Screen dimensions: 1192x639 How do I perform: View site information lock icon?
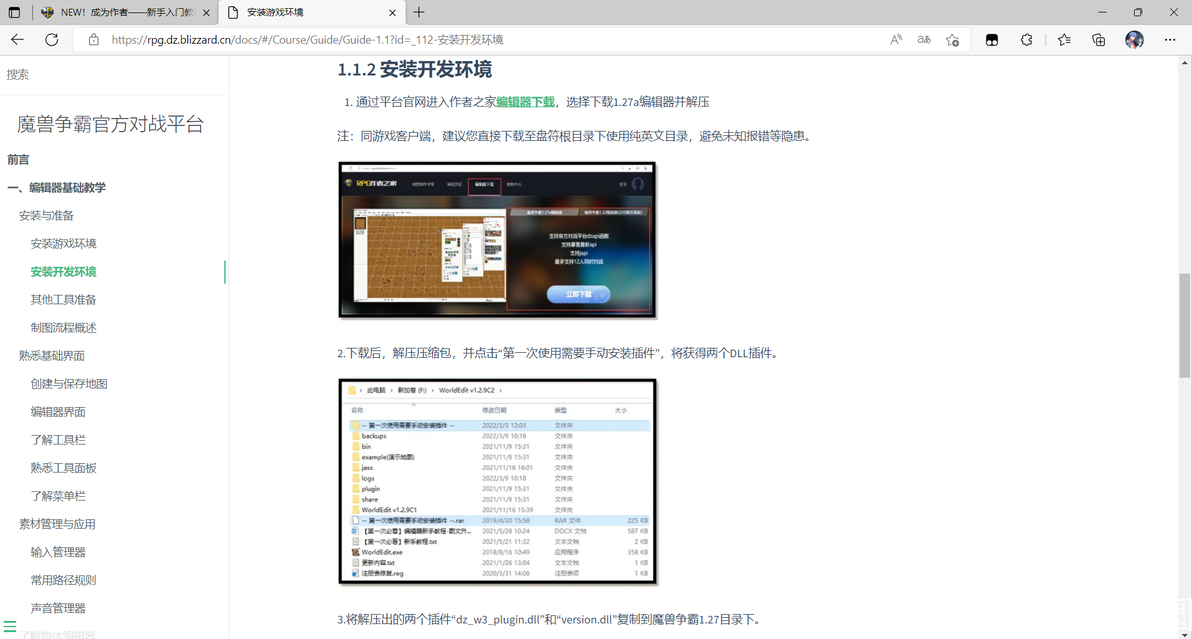(94, 40)
